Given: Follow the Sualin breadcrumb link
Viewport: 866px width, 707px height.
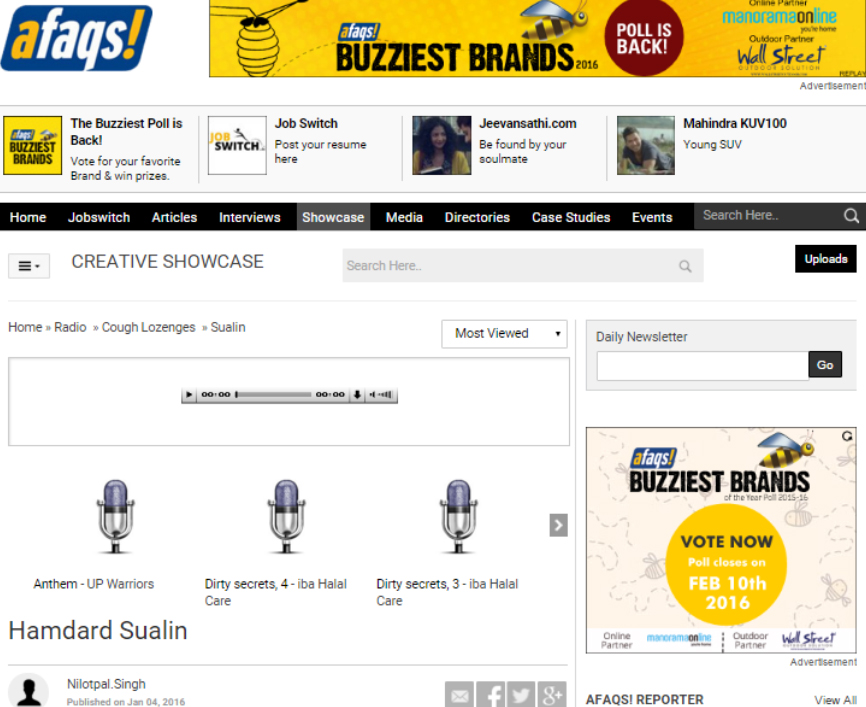Looking at the screenshot, I should click(228, 327).
